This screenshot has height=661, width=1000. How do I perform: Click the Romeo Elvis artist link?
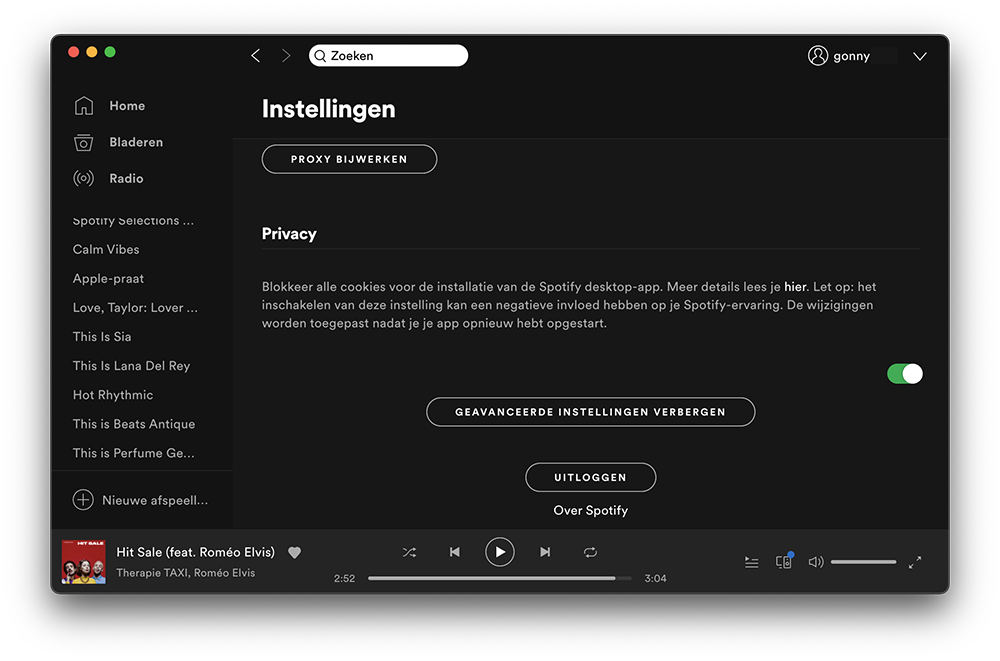tap(224, 573)
